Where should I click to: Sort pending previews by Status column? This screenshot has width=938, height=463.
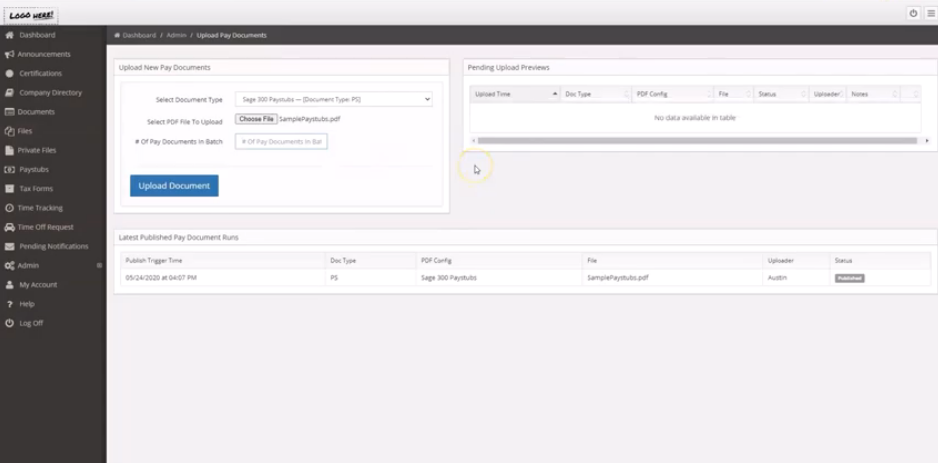click(x=780, y=94)
